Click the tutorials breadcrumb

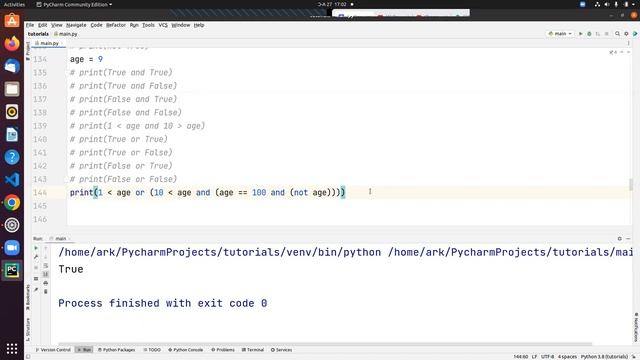(38, 34)
